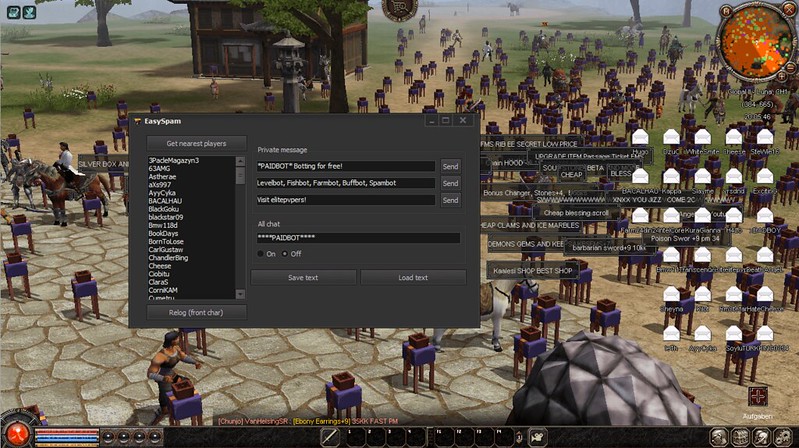799x448 pixels.
Task: Click player list scrollbar up arrow
Action: point(241,161)
